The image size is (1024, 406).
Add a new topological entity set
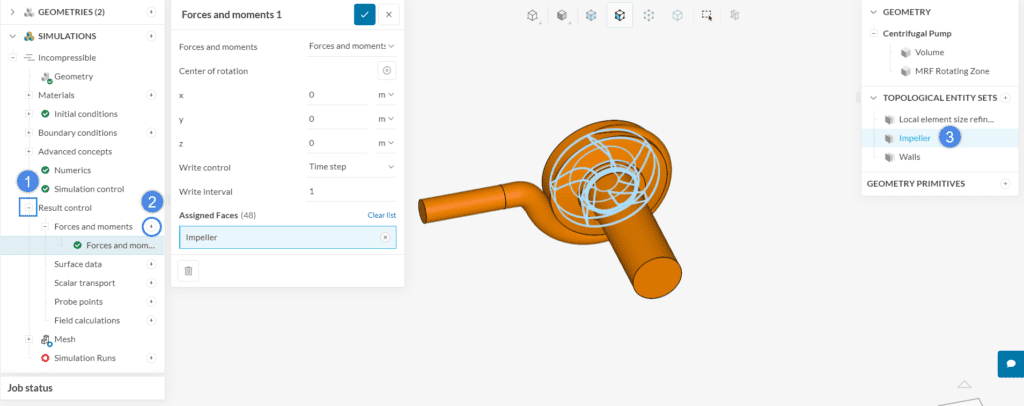click(x=1005, y=98)
